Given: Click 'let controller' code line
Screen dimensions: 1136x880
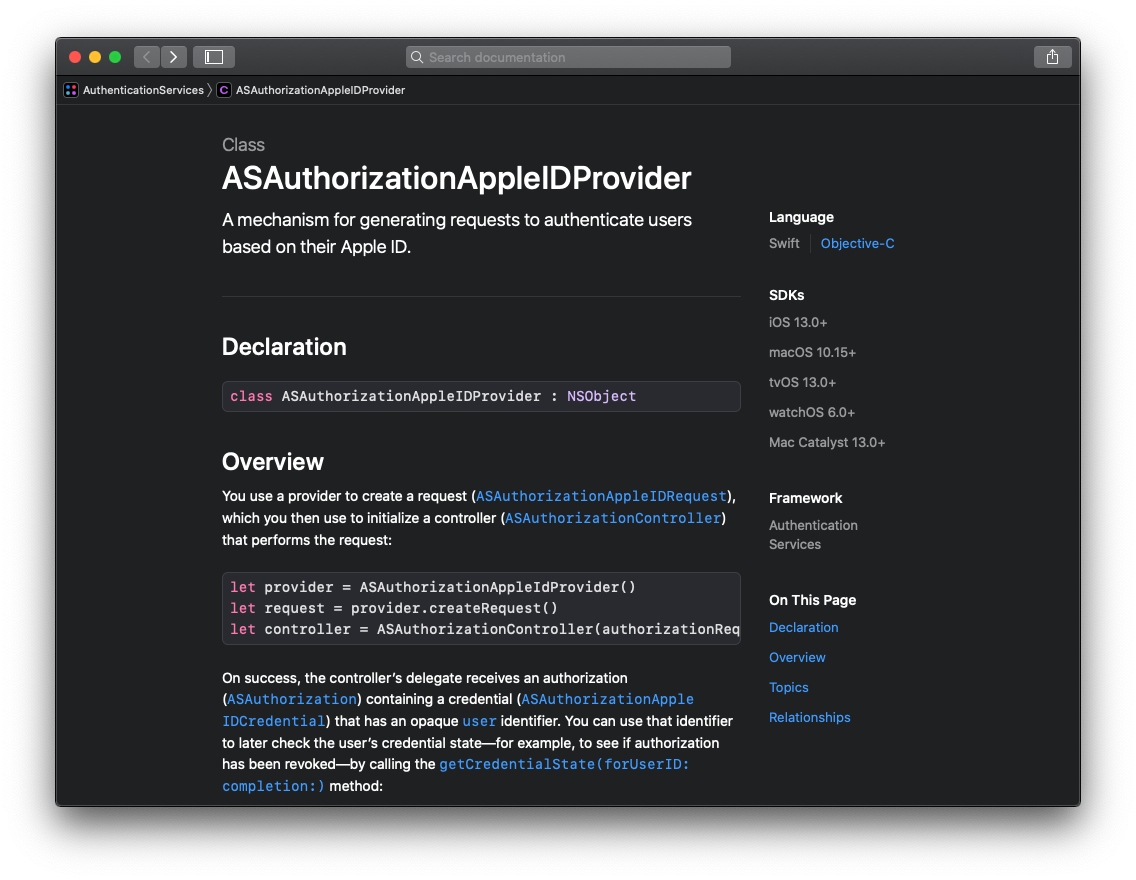Looking at the screenshot, I should coord(485,629).
